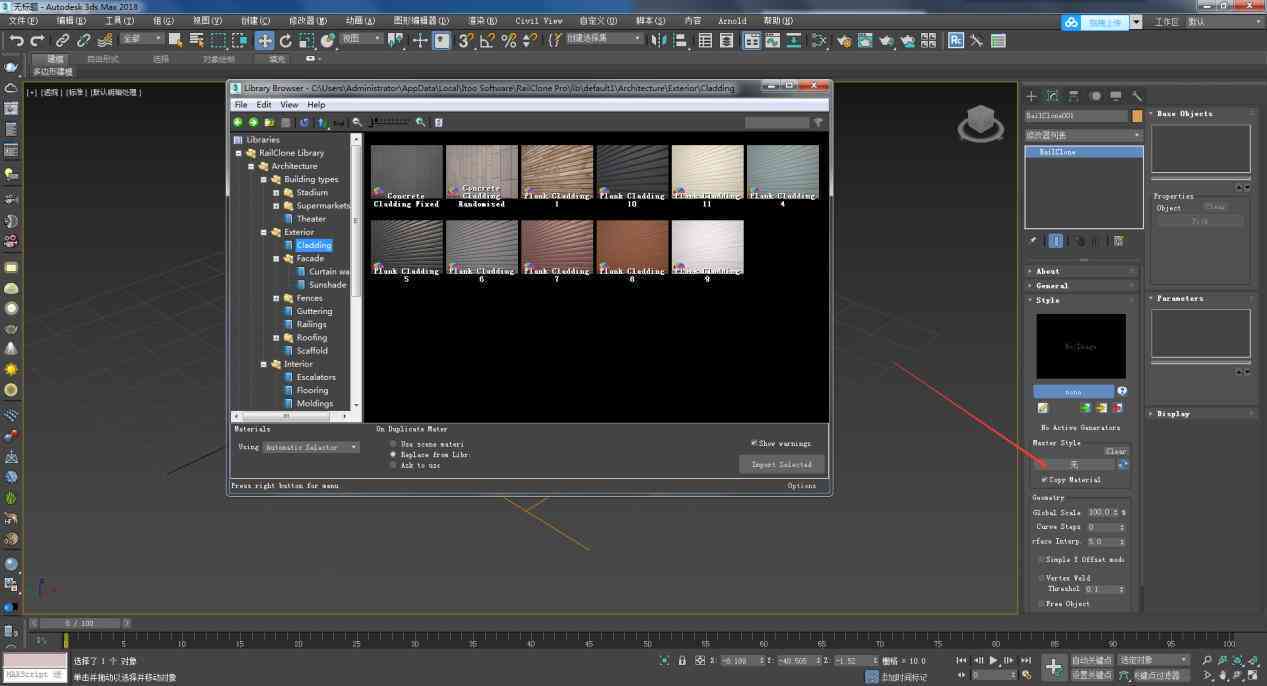Enable Simple X Offset mode checkbox
This screenshot has width=1267, height=686.
pyautogui.click(x=1041, y=560)
